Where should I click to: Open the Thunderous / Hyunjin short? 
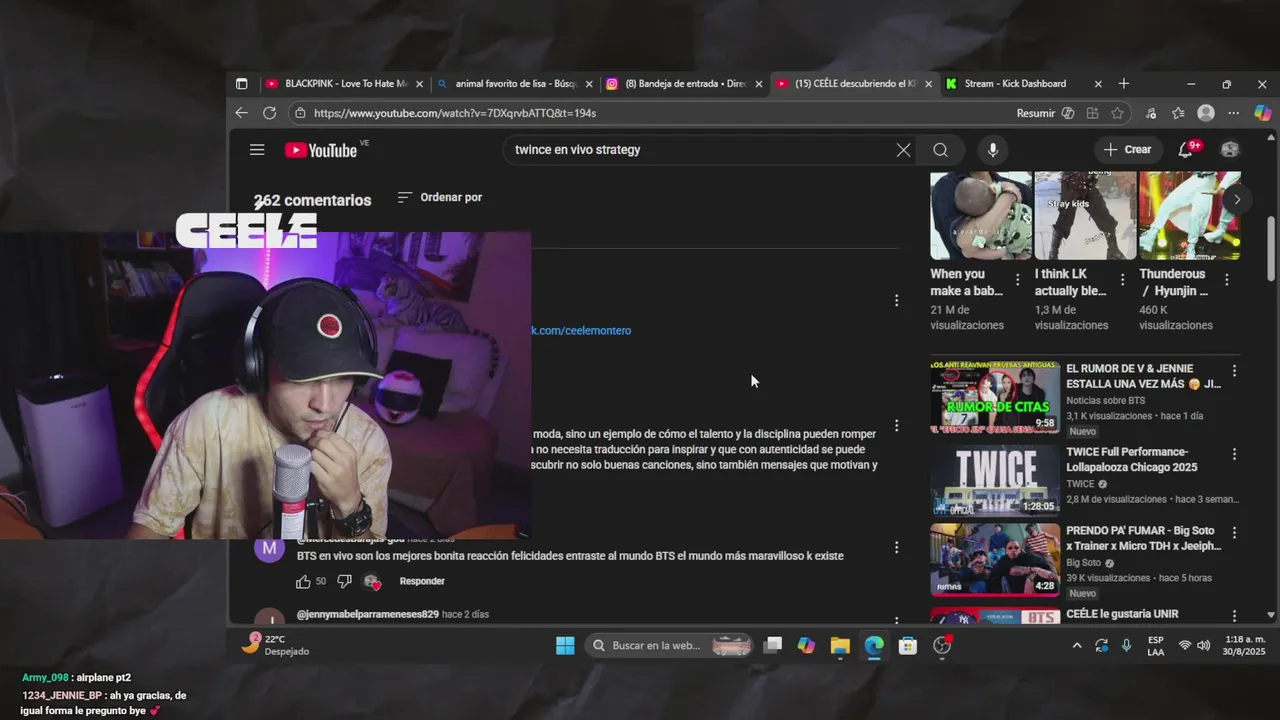1189,215
